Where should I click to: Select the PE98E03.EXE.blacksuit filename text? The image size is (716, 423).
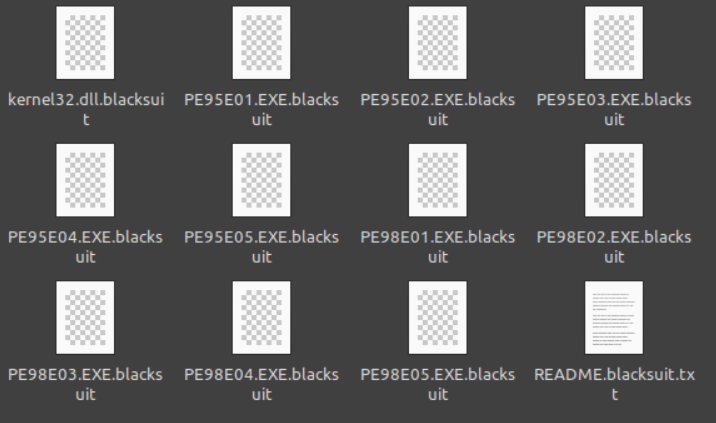pos(85,384)
